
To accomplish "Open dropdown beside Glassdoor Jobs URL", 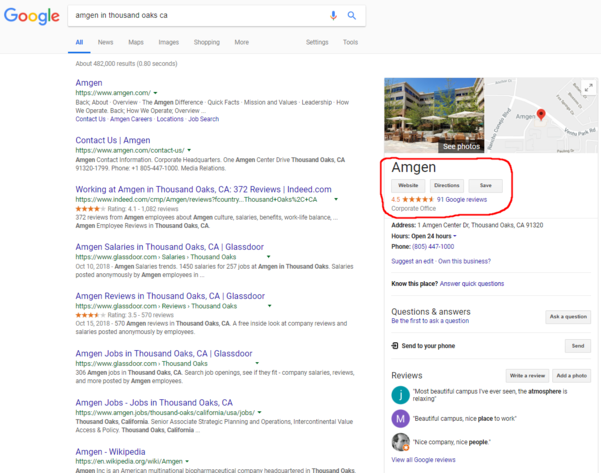I will (257, 363).
